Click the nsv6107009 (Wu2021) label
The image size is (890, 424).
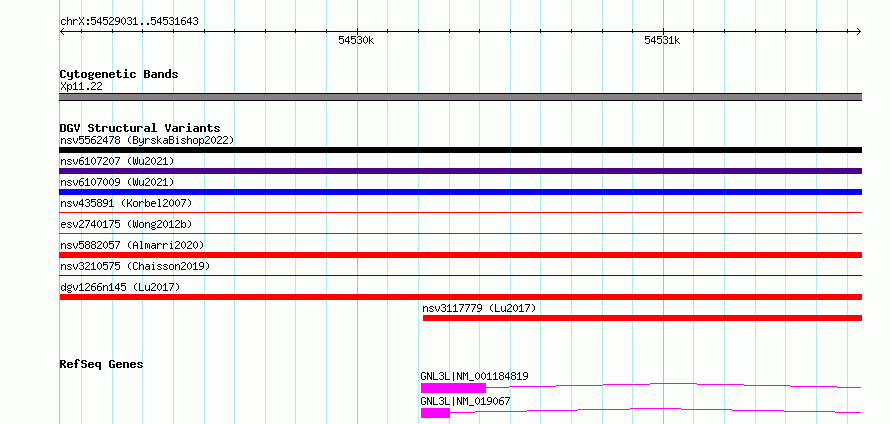117,182
